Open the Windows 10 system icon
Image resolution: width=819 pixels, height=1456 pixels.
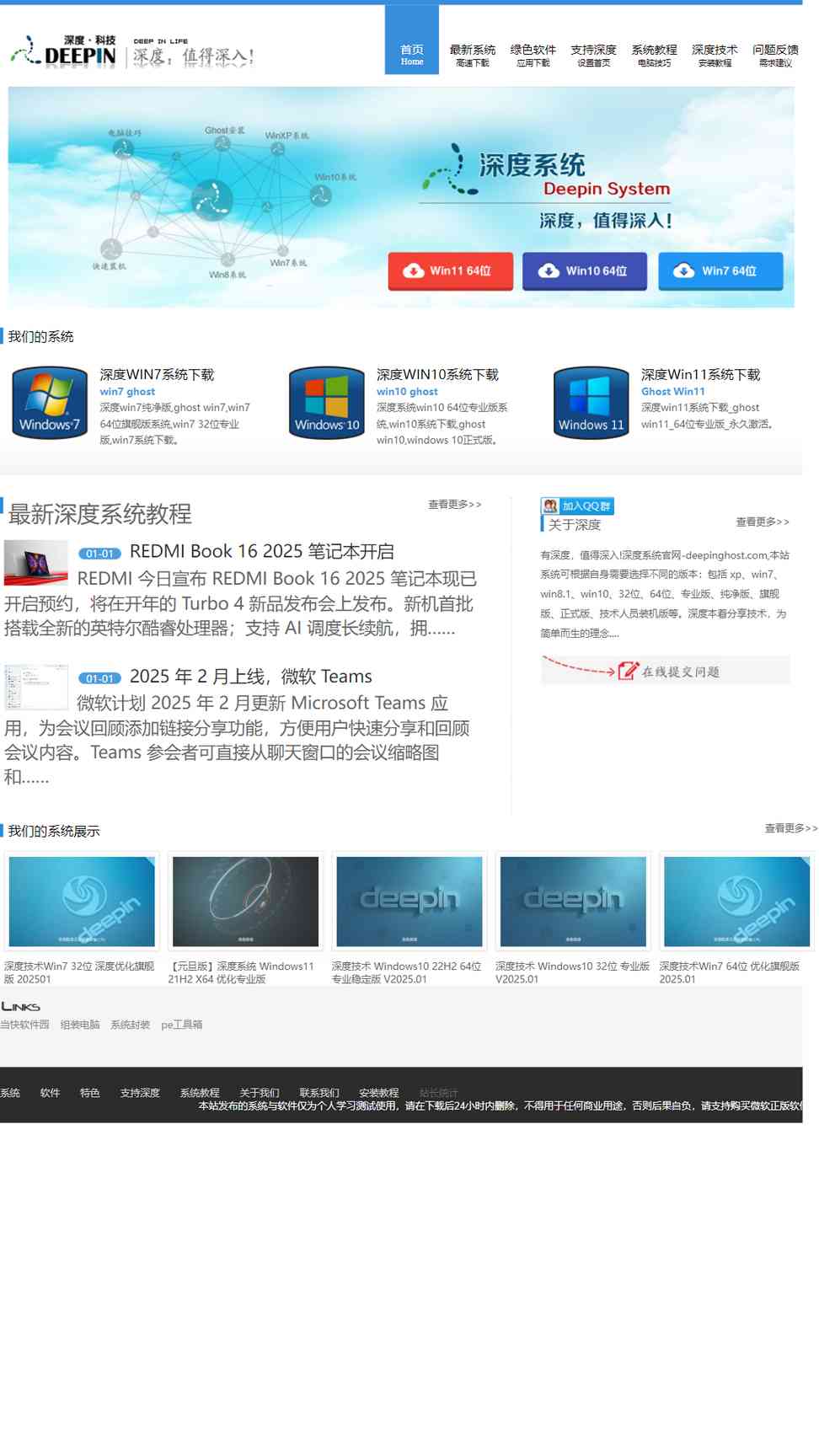pos(327,403)
